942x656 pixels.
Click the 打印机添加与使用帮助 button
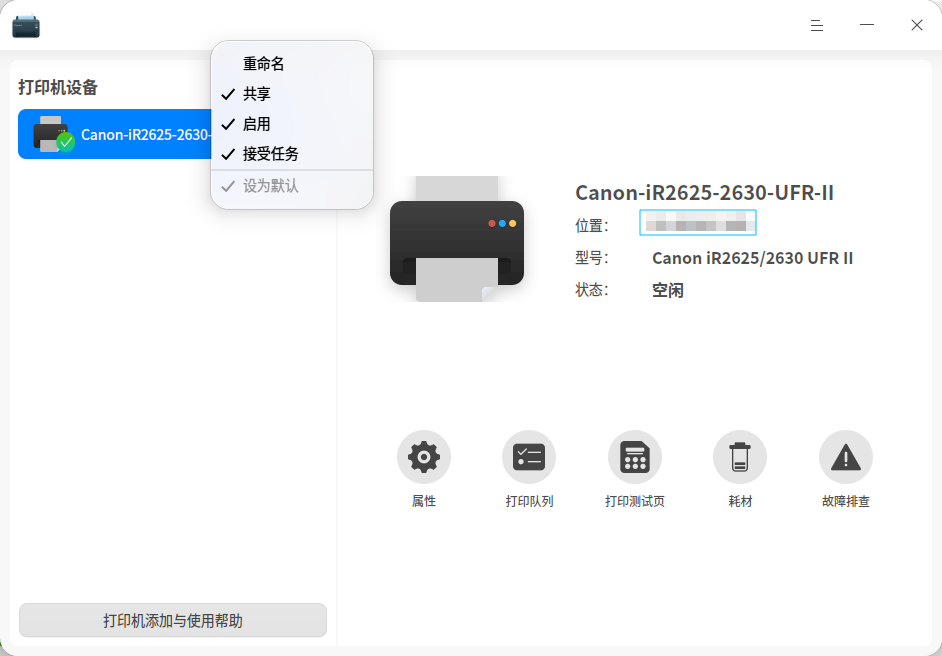tap(173, 620)
